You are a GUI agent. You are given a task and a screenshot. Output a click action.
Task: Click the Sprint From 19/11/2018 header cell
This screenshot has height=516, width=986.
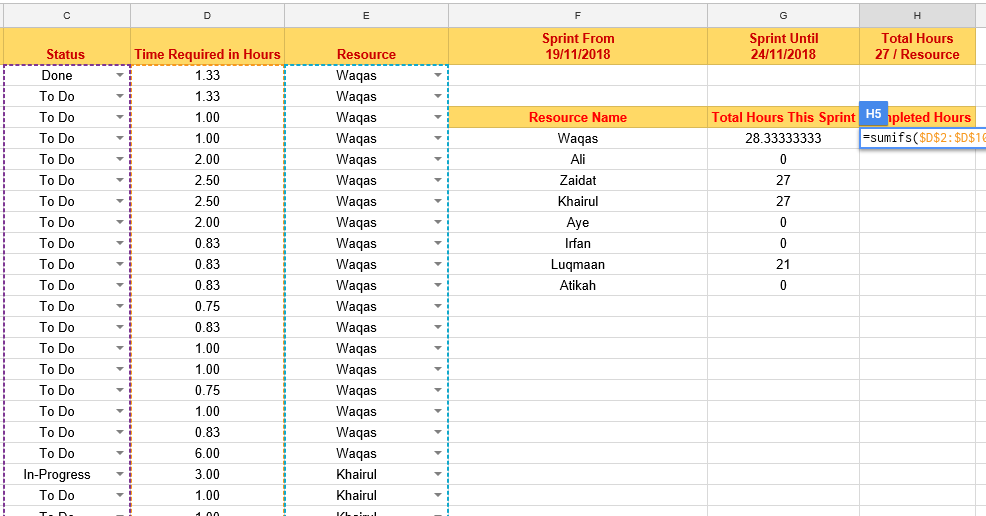[x=578, y=46]
